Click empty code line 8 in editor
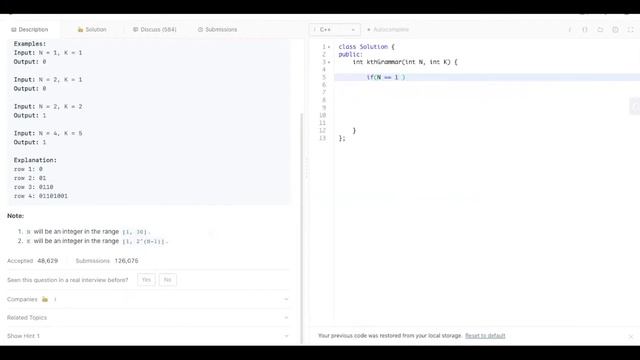This screenshot has height=360, width=640. (x=486, y=100)
